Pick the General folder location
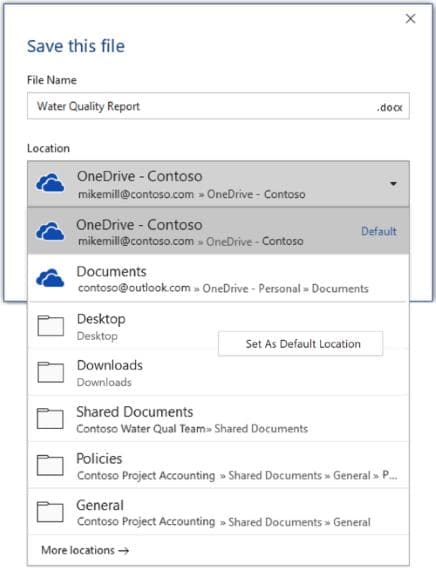The image size is (436, 572). point(218,512)
